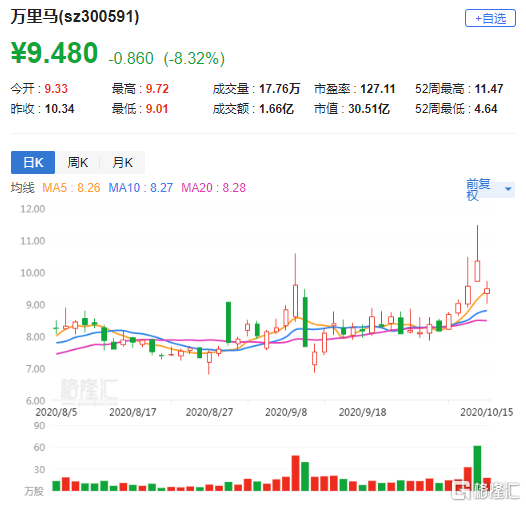Select the 日K daily chart tab

33,162
